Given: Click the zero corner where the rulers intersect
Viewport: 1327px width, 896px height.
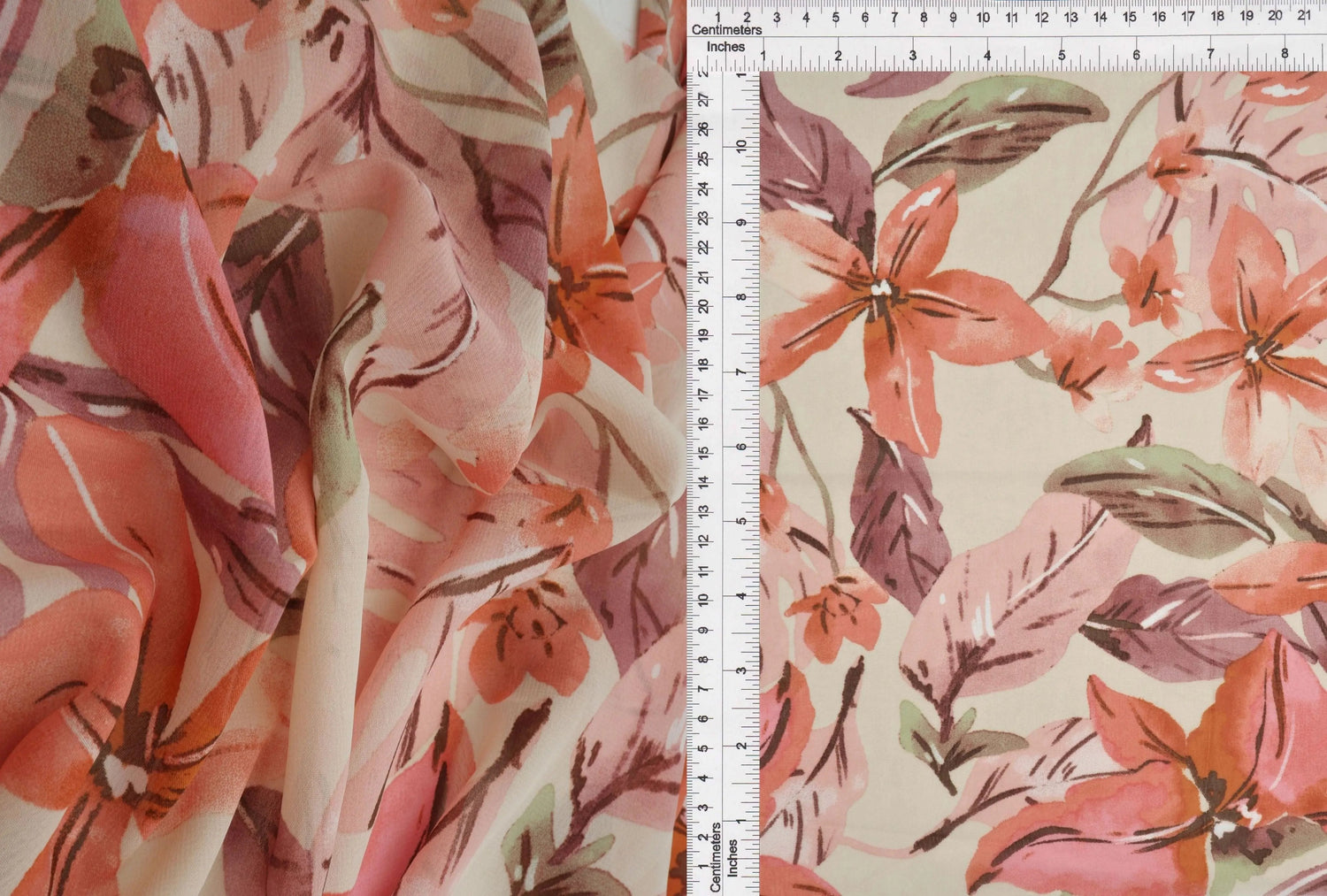Looking at the screenshot, I should click(761, 73).
